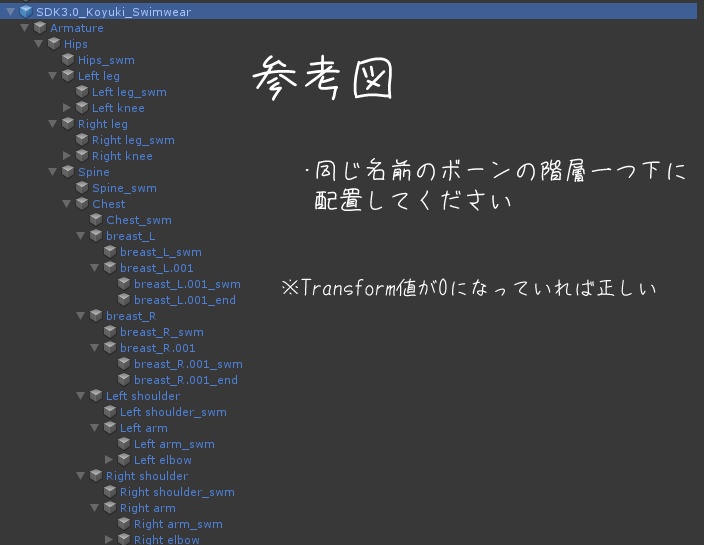This screenshot has height=545, width=704.
Task: Click the cube icon beside Chest
Action: pyautogui.click(x=82, y=204)
